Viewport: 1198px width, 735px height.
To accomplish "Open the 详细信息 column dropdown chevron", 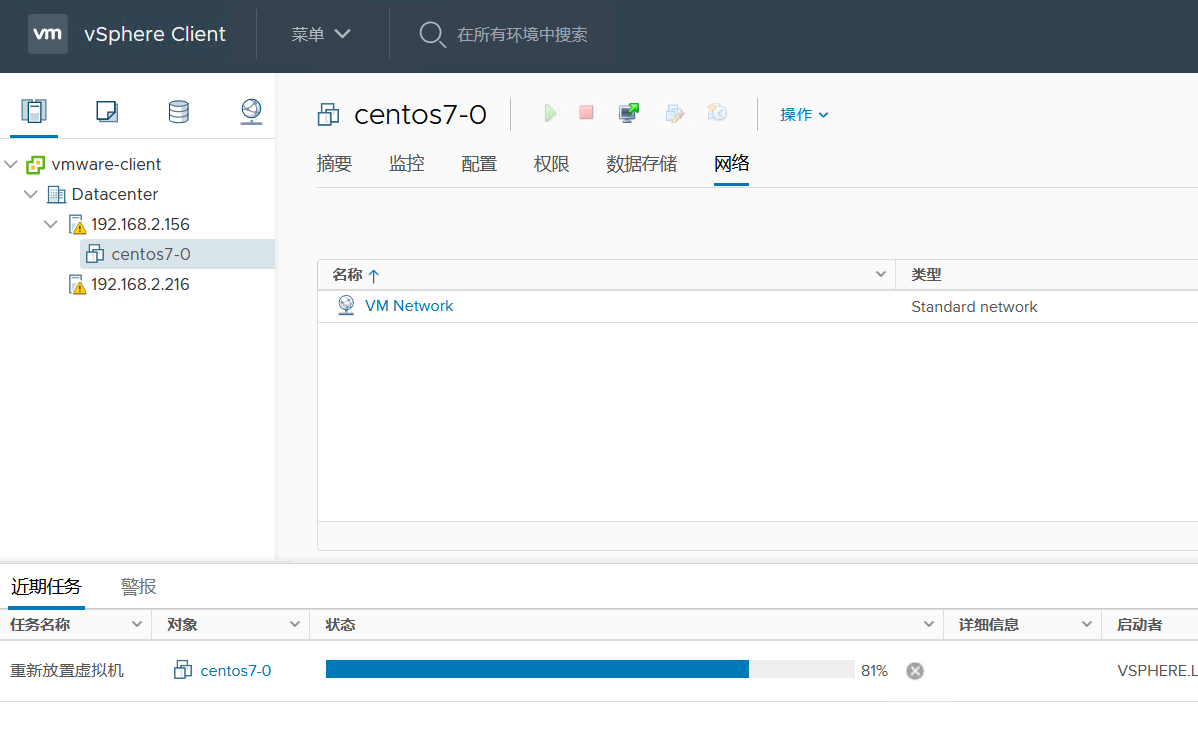I will tap(1086, 624).
